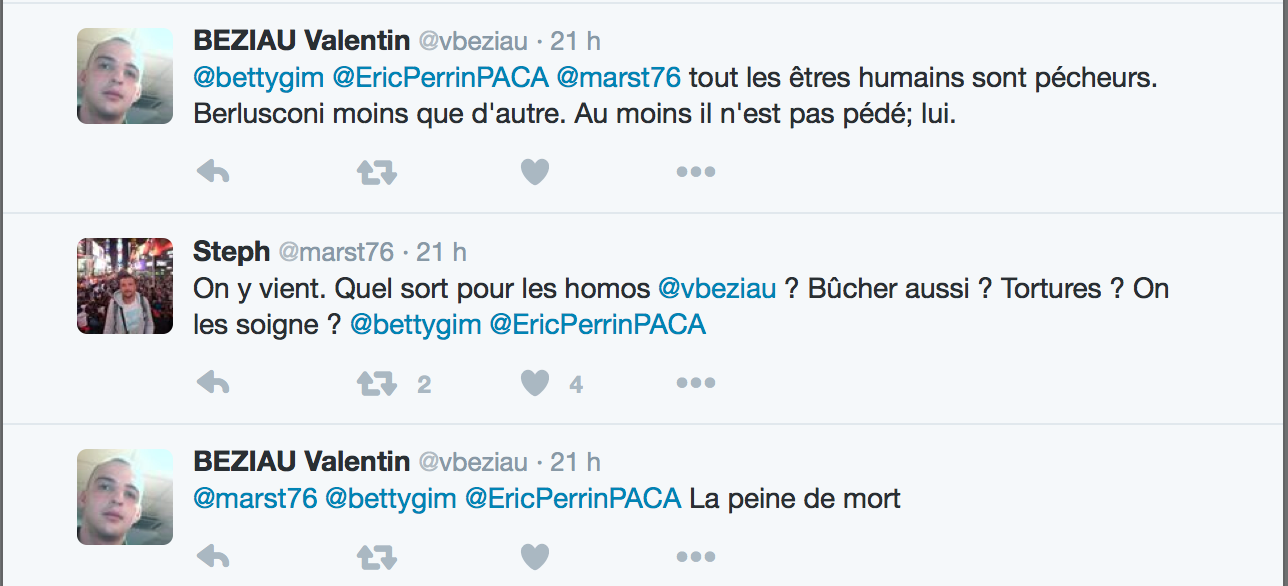Open @vbeziau mention in Steph's tweet

(716, 289)
